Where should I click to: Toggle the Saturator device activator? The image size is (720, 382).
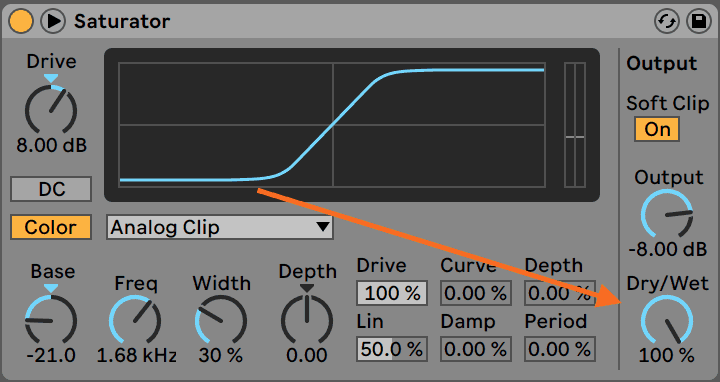[21, 21]
